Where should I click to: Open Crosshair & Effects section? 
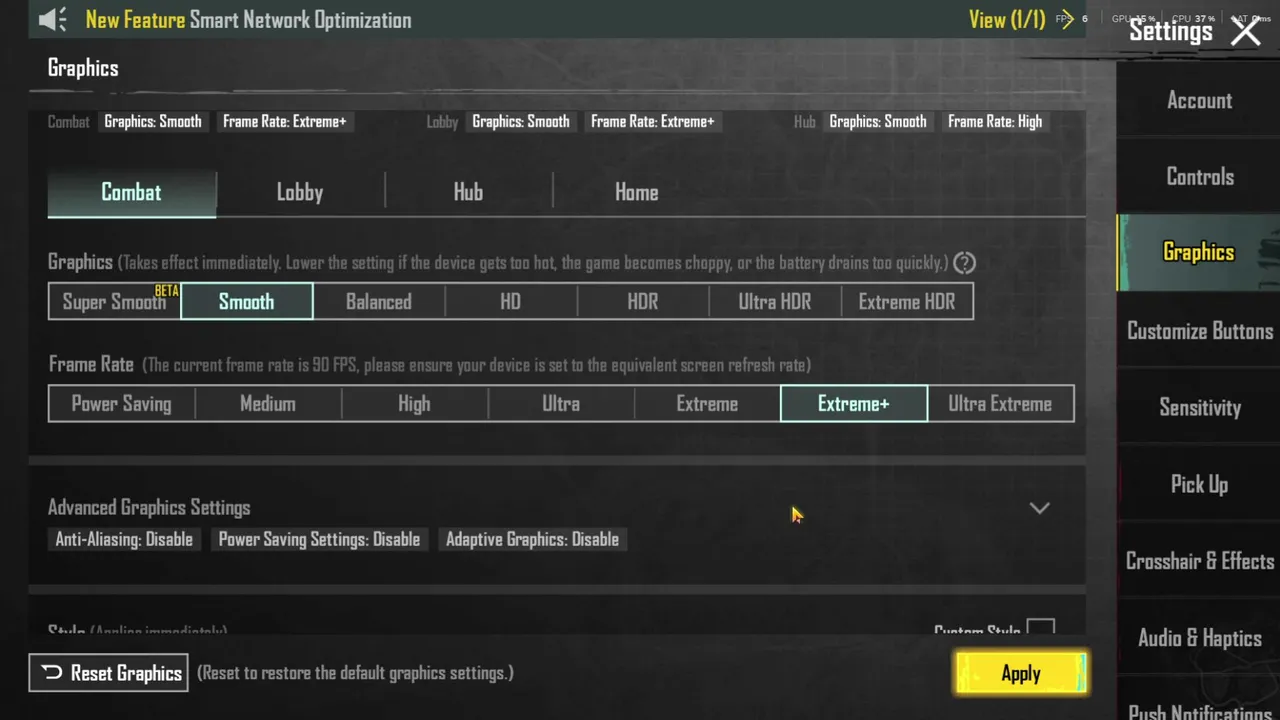[1199, 561]
